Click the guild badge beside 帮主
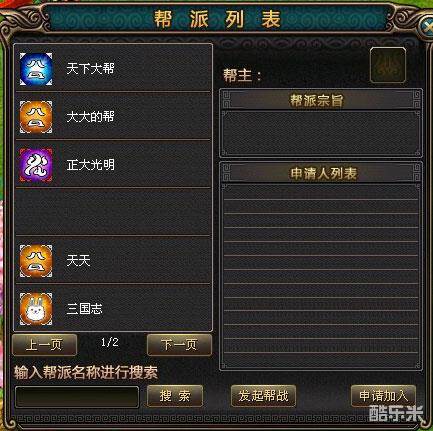 388,65
